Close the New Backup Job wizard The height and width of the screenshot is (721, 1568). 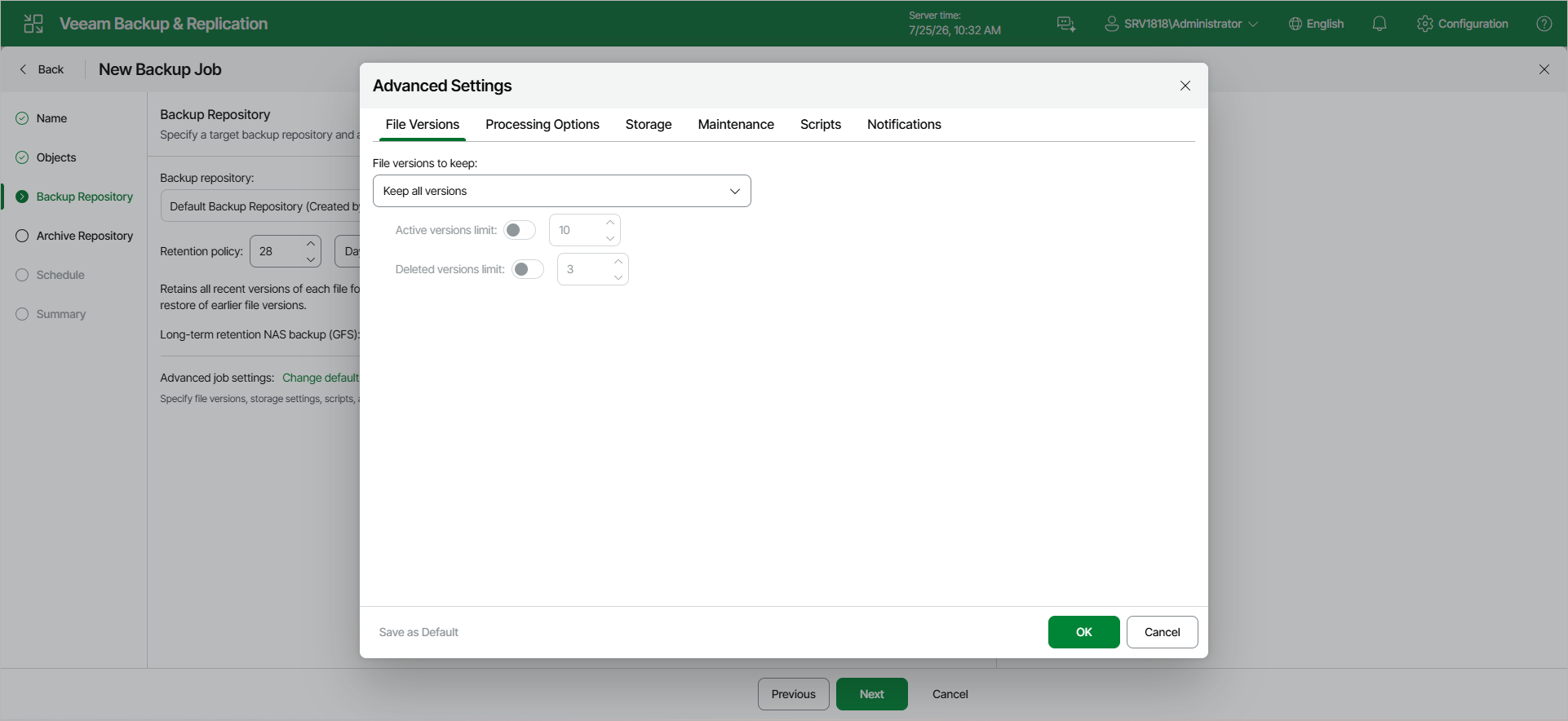tap(1544, 69)
